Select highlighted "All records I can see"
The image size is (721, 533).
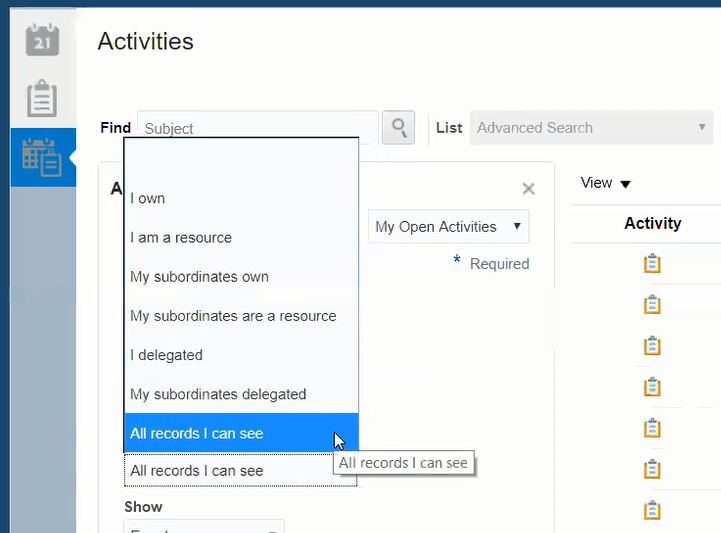pos(197,433)
